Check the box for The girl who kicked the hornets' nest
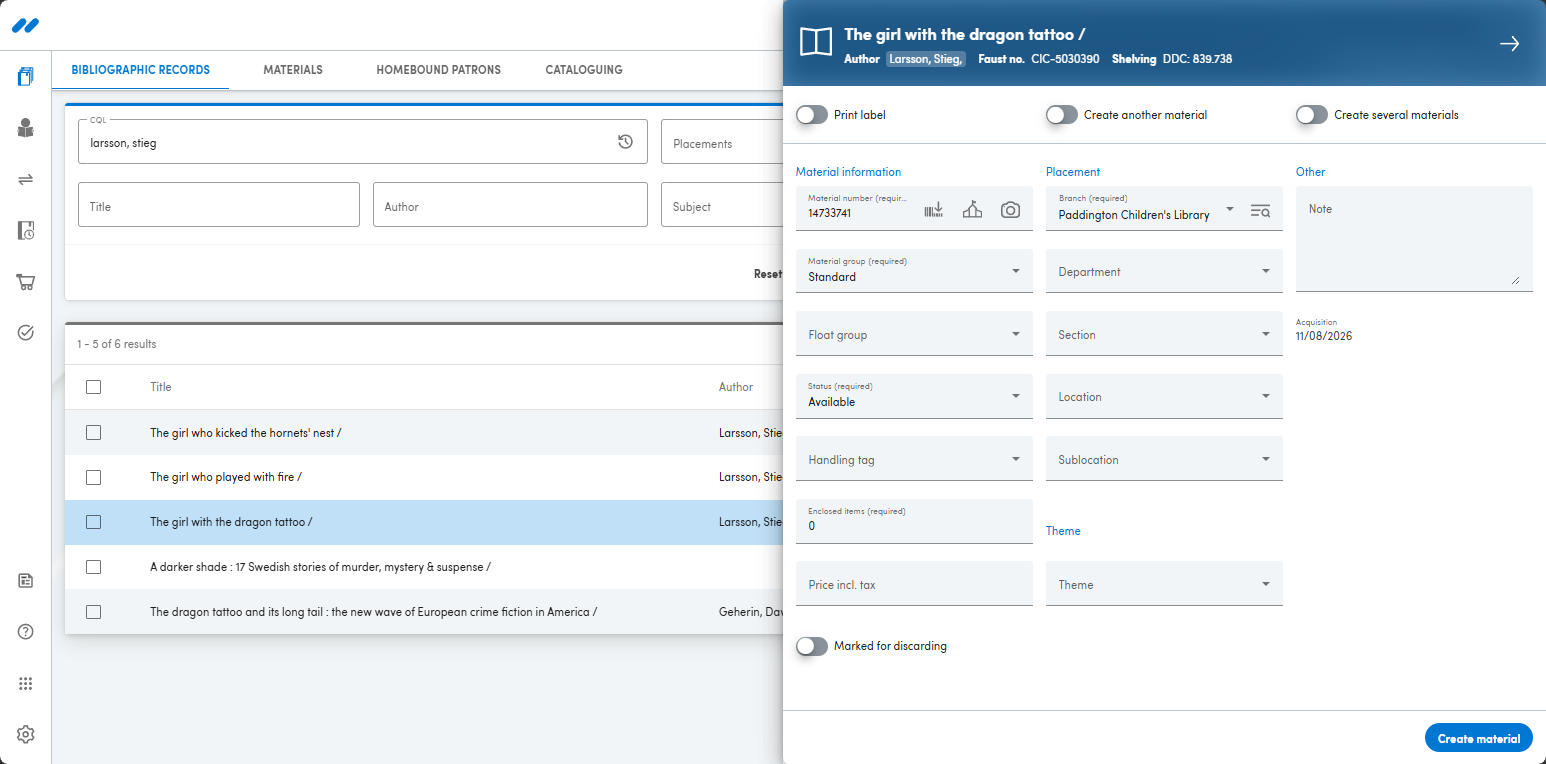The image size is (1546, 764). pos(93,433)
